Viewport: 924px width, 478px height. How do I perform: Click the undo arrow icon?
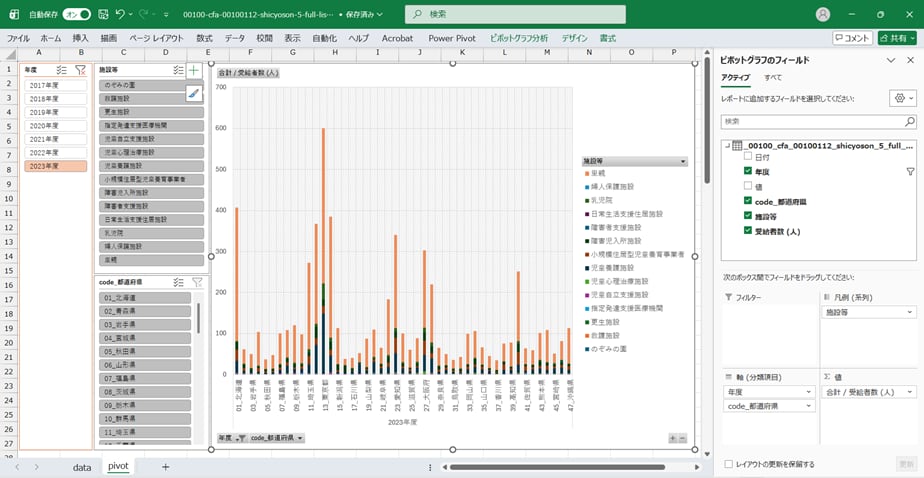click(x=120, y=15)
